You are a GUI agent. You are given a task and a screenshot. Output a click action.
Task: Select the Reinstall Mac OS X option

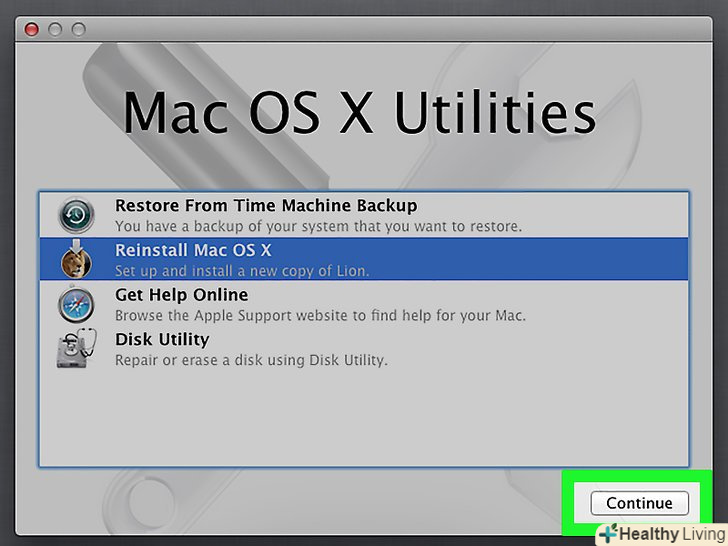193,250
